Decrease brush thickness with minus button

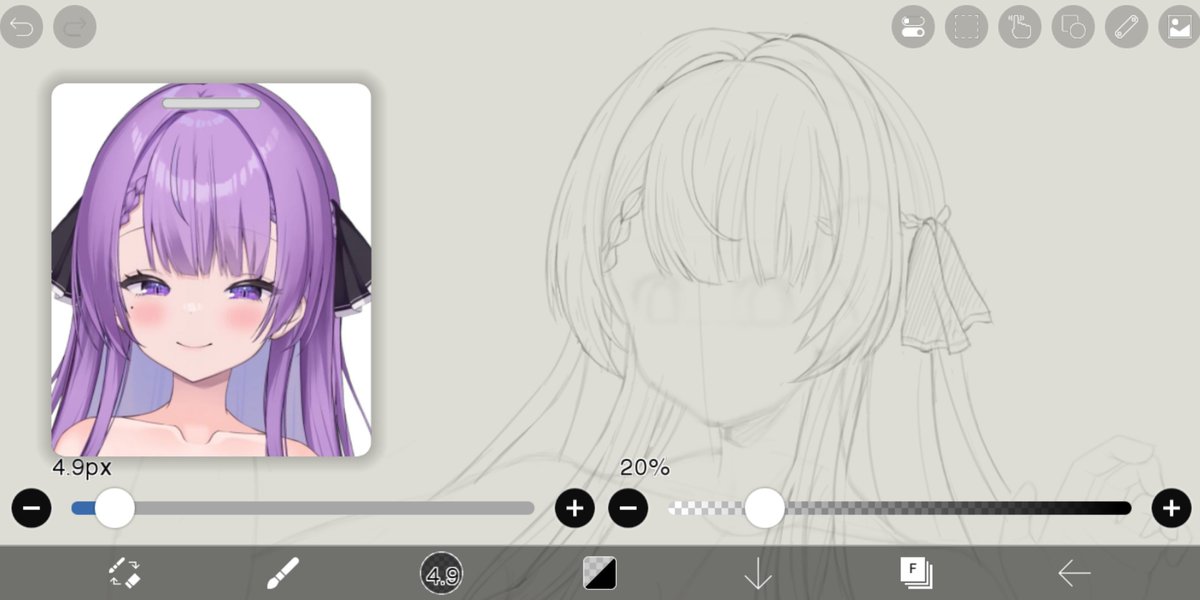click(31, 509)
